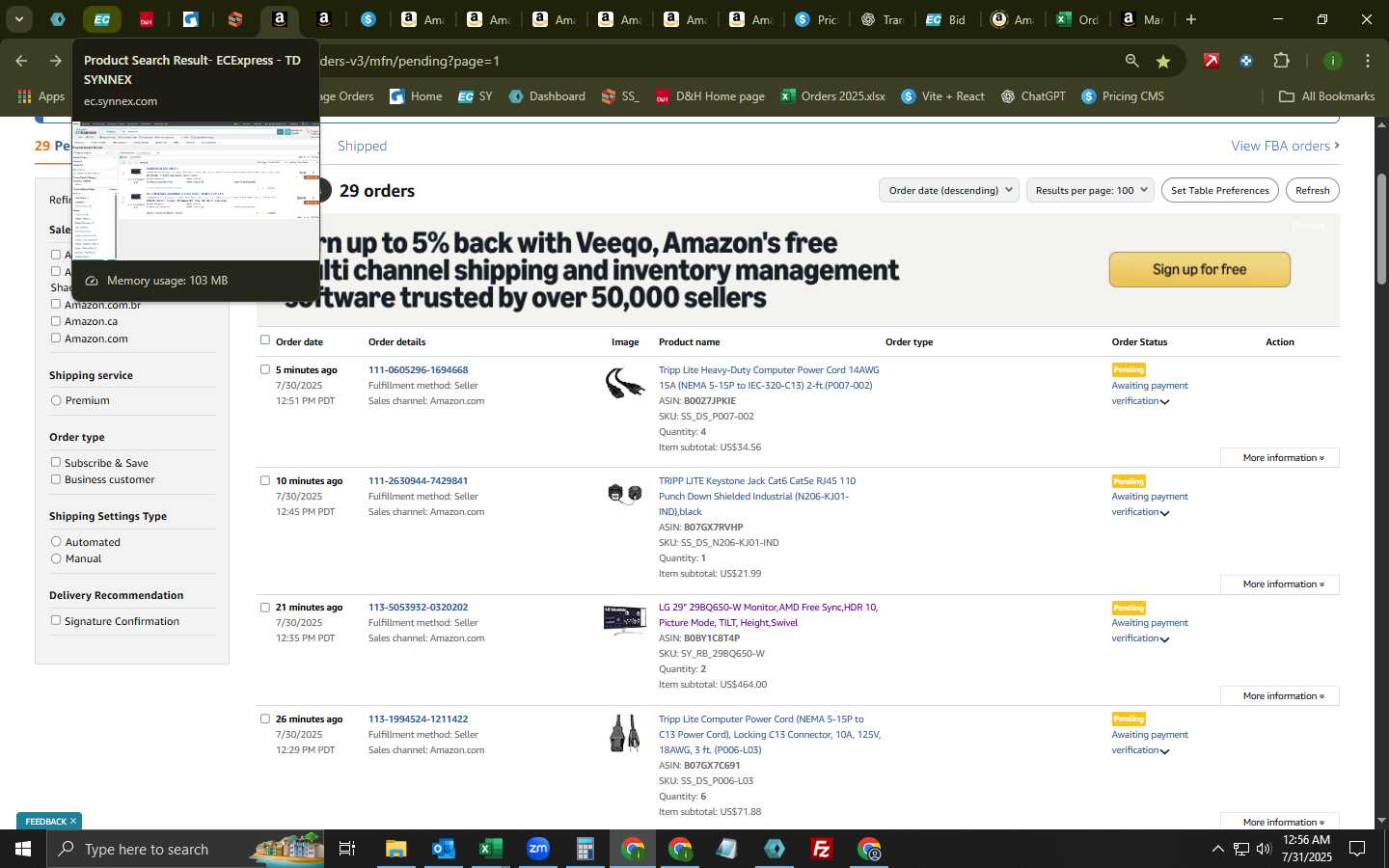Click the Tripp Lite power cord product thumbnail

point(625,384)
